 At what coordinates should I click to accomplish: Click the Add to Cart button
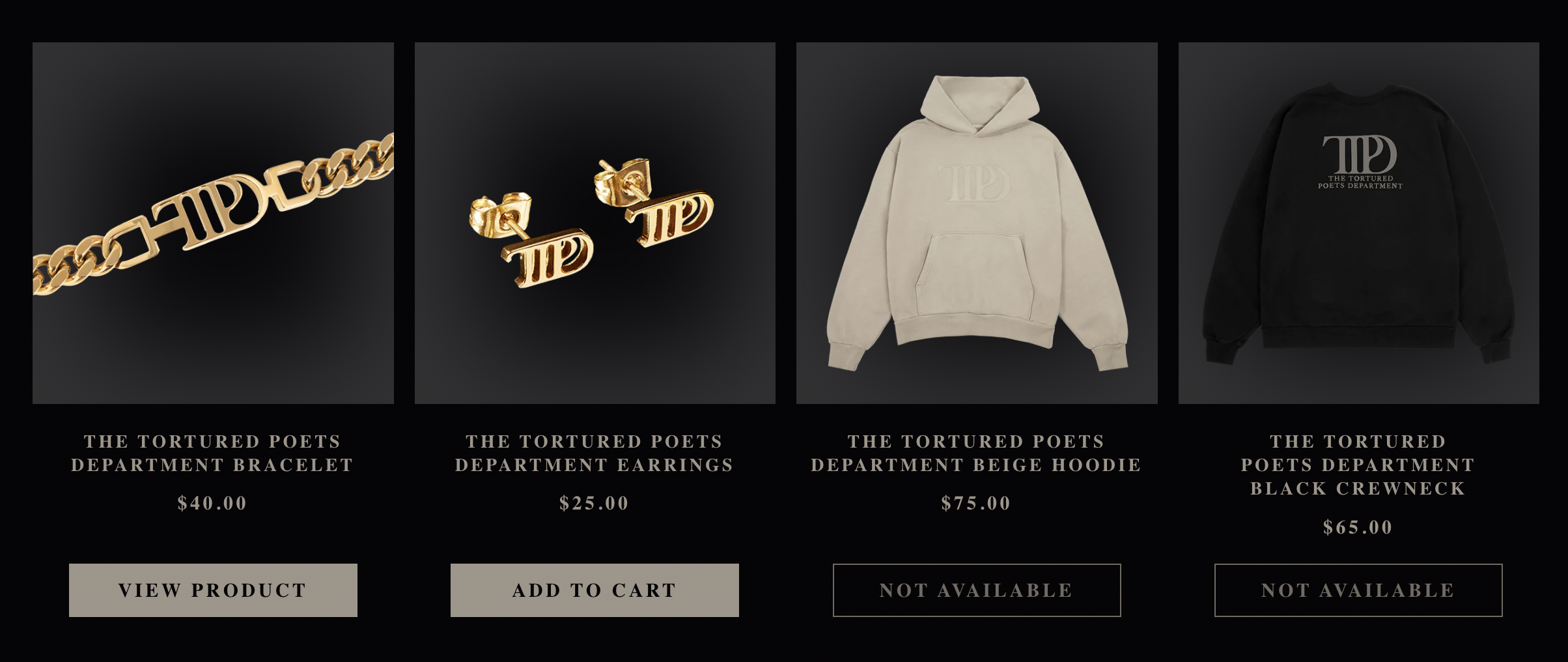pos(595,590)
